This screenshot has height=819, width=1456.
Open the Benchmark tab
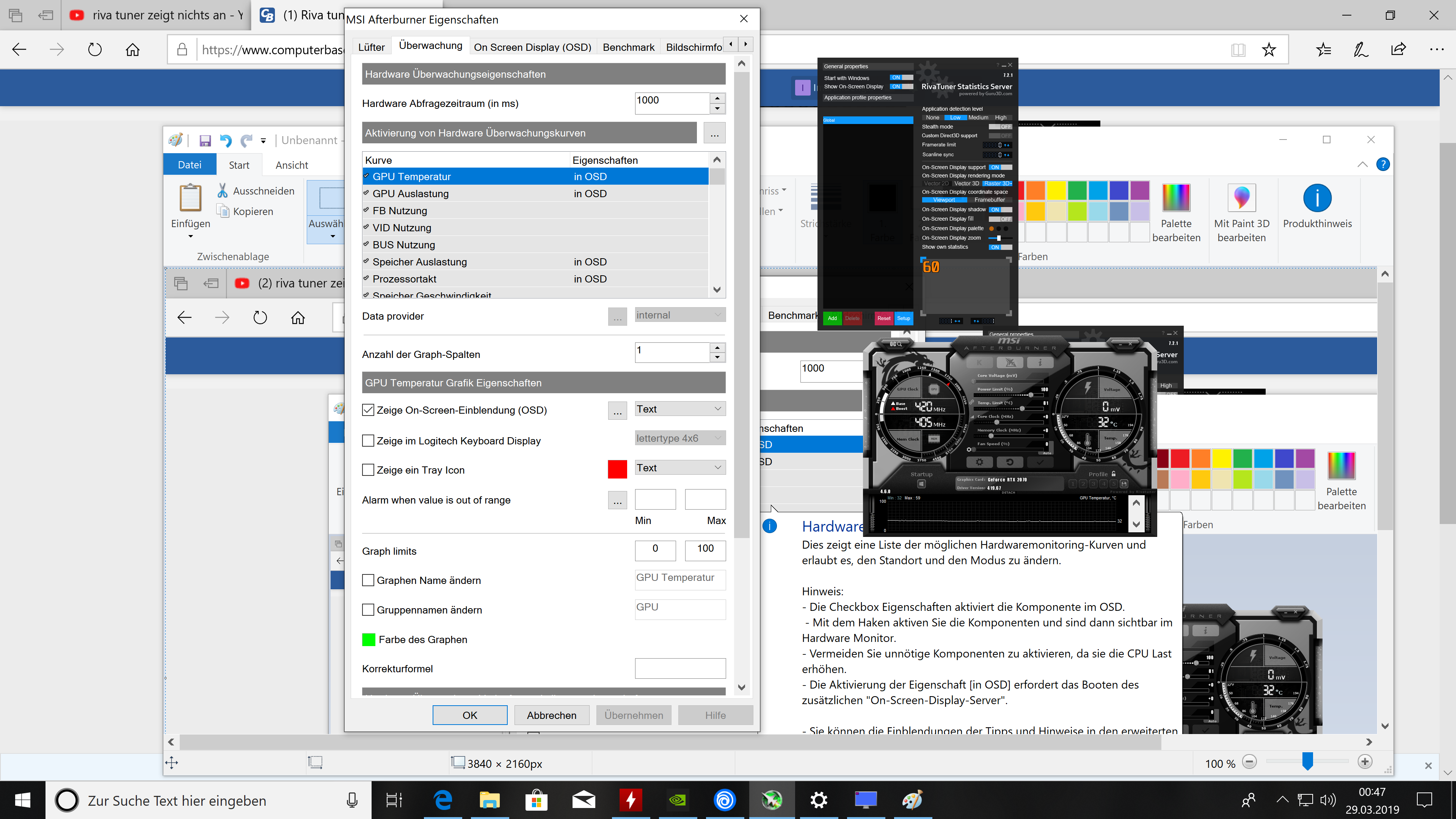click(x=628, y=47)
